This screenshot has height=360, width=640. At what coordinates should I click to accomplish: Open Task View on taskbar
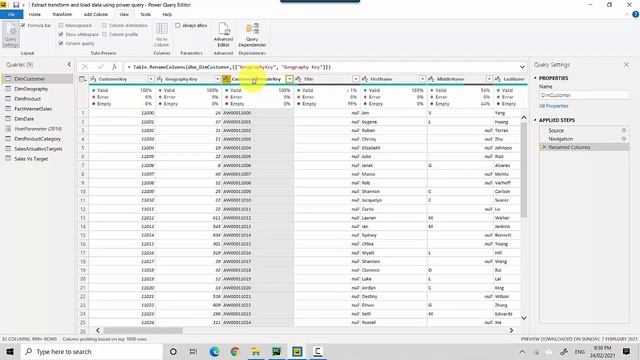193,351
